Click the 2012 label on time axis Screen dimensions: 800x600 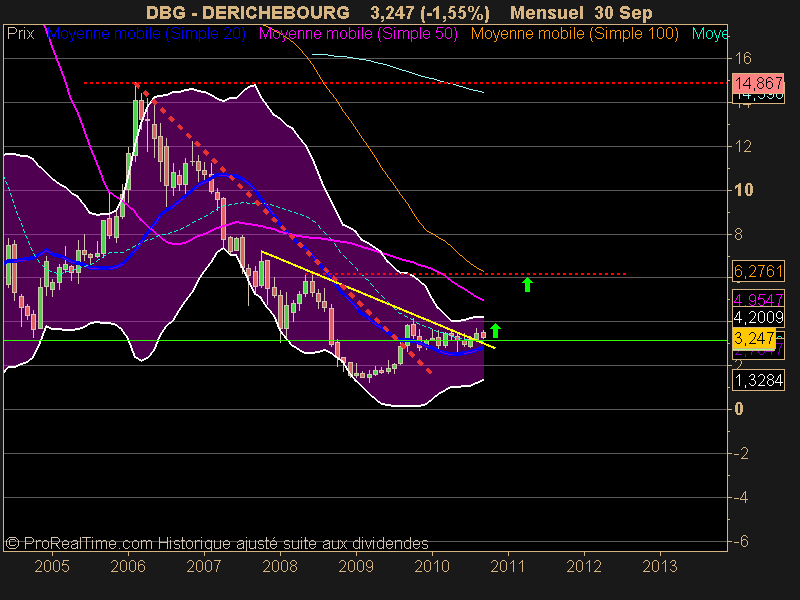click(x=584, y=566)
